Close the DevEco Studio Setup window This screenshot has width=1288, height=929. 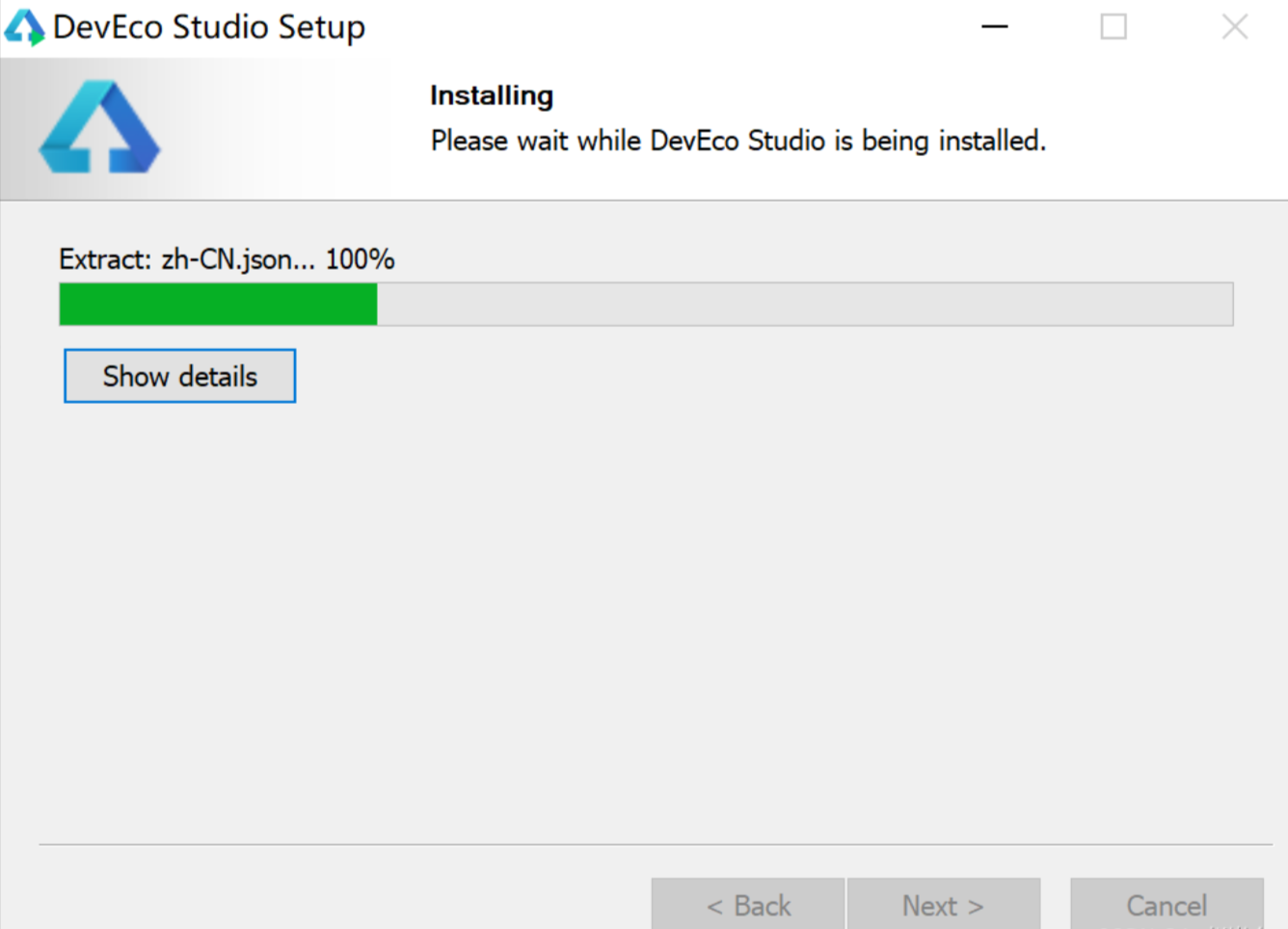pos(1234,27)
